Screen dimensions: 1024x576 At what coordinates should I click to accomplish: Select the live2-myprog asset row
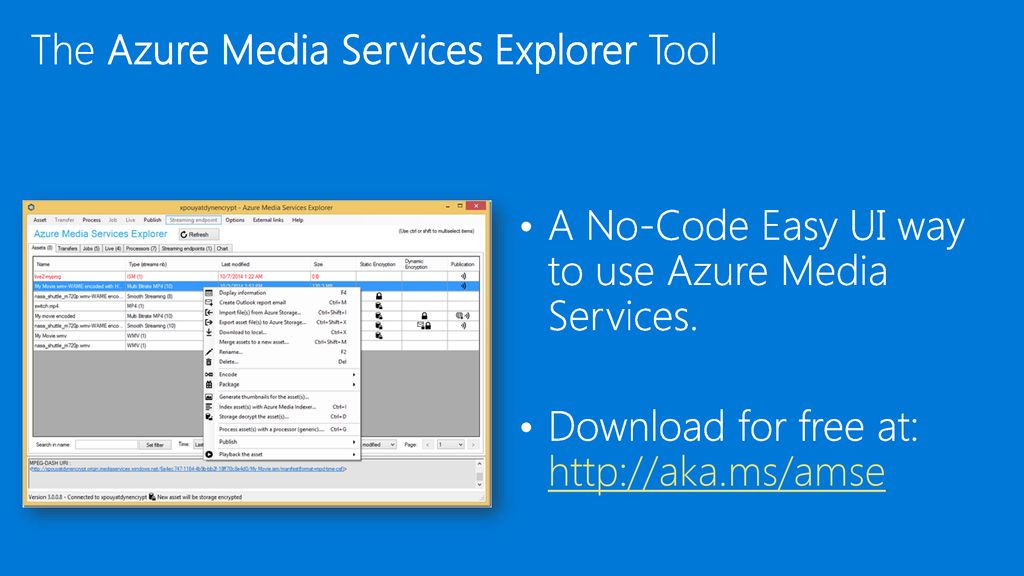click(256, 276)
